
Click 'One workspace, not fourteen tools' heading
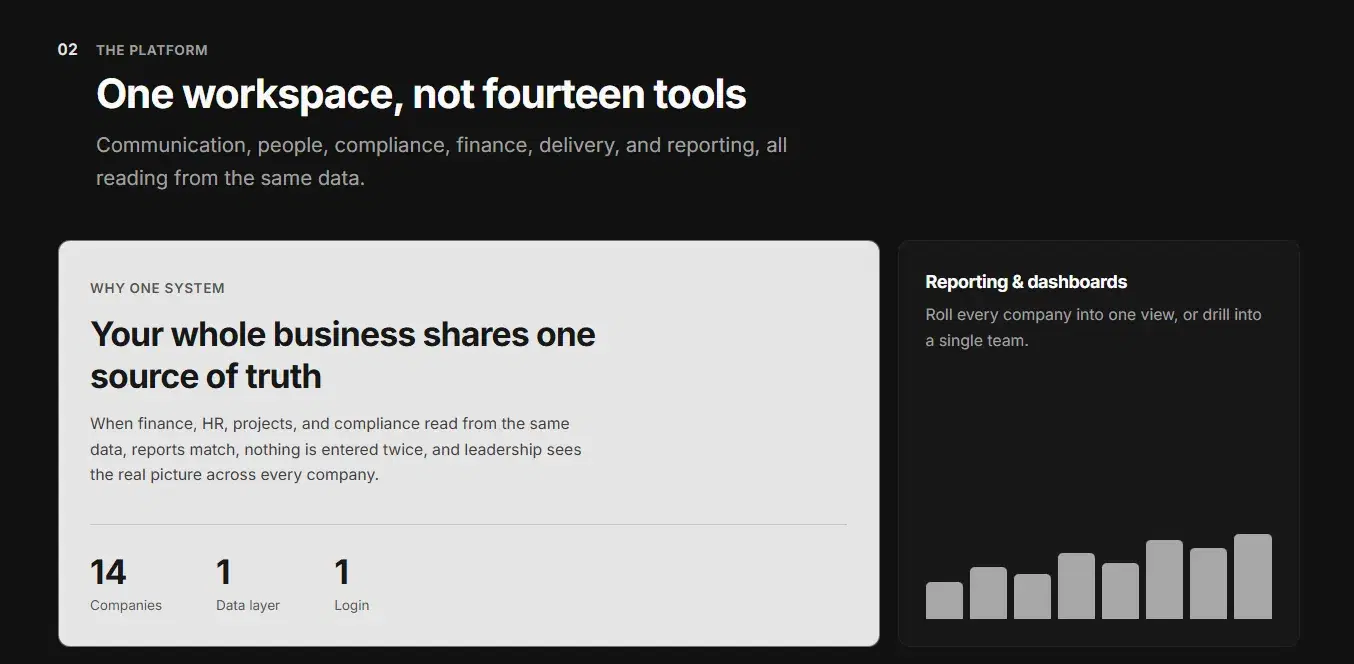(421, 94)
